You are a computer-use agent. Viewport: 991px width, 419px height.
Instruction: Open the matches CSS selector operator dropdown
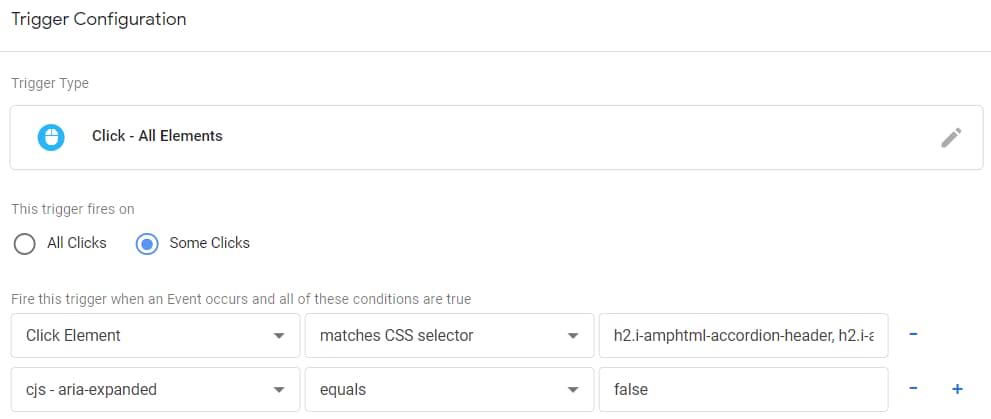point(448,336)
